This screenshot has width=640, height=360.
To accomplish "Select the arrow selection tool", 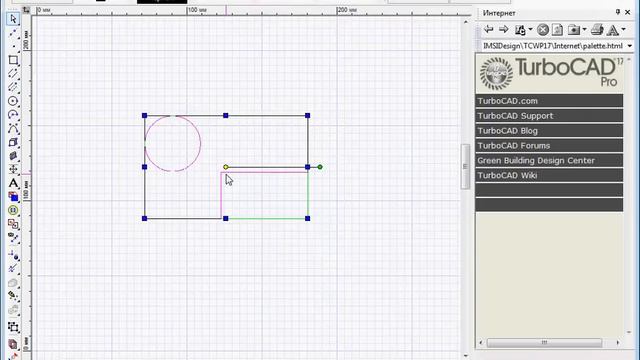I will 13,19.
